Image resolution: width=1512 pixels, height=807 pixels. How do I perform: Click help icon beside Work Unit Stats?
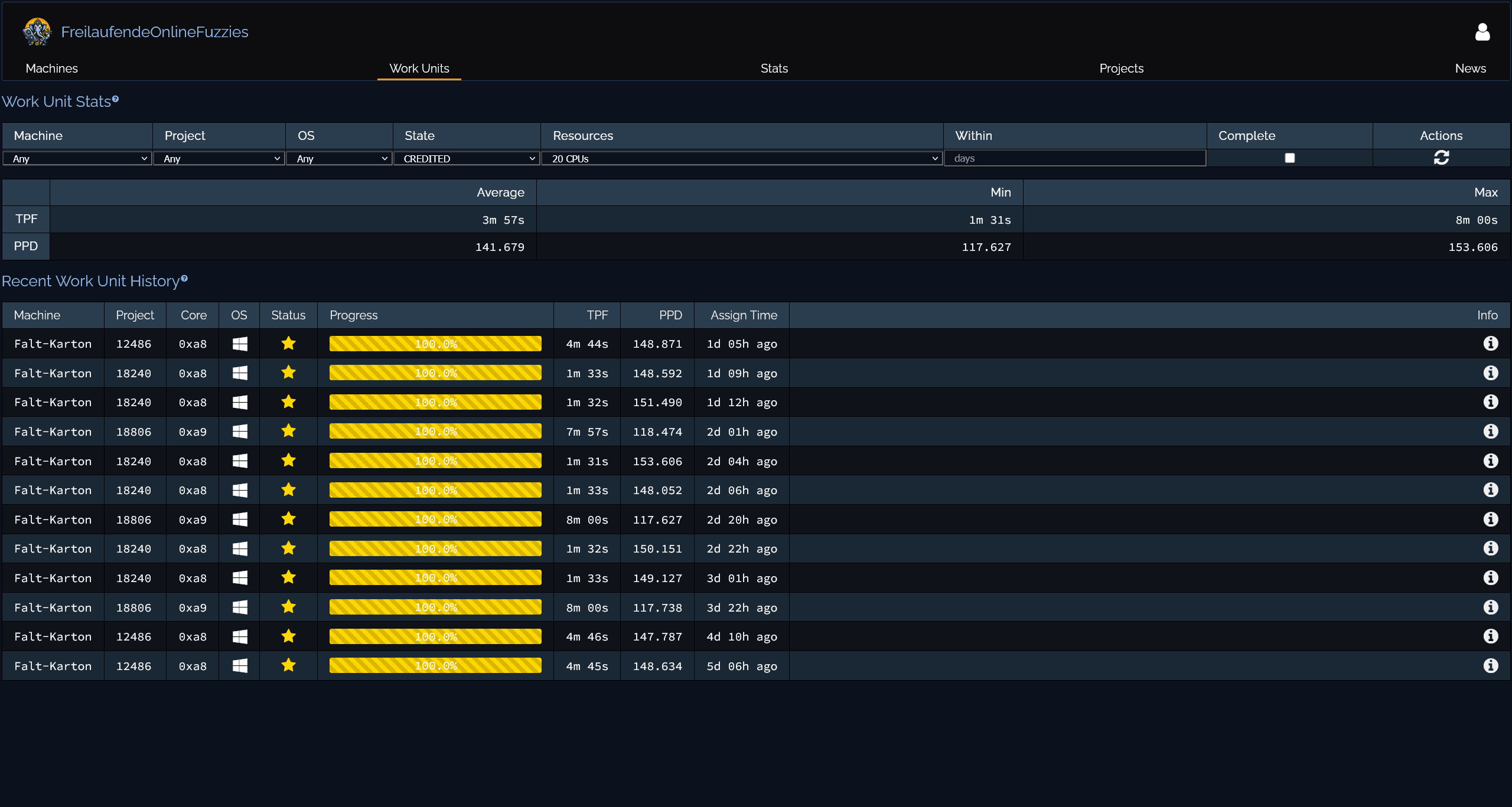coord(115,99)
